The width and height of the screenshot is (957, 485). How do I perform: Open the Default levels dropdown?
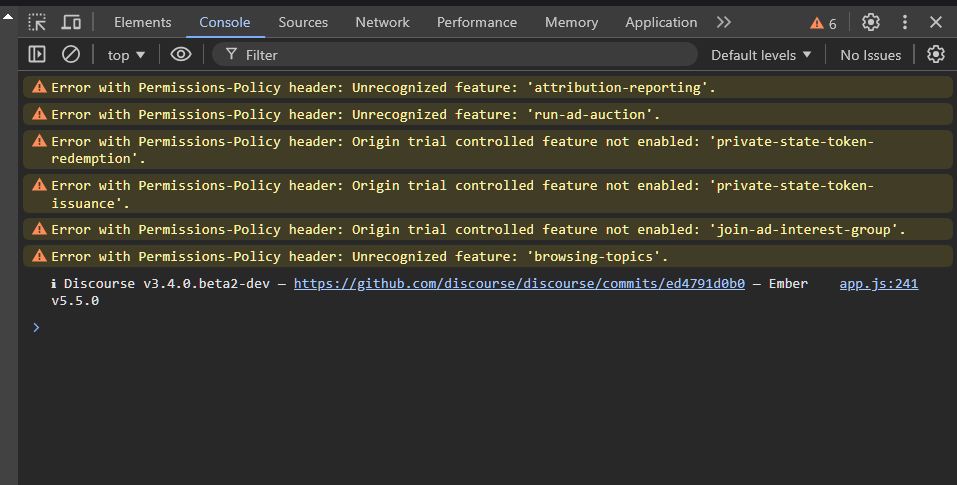click(761, 55)
